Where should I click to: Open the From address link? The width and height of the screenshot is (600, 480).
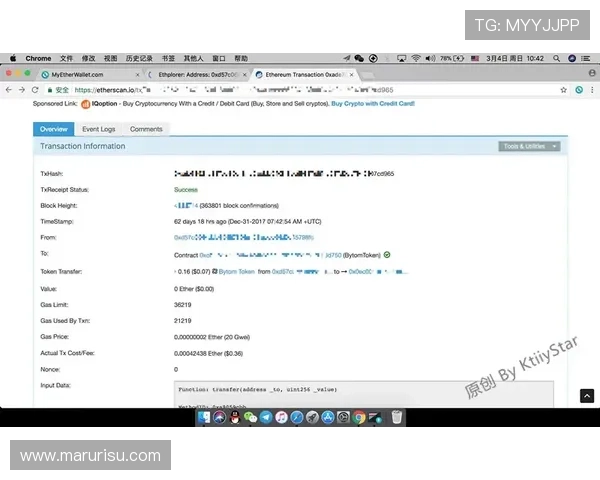pos(244,237)
